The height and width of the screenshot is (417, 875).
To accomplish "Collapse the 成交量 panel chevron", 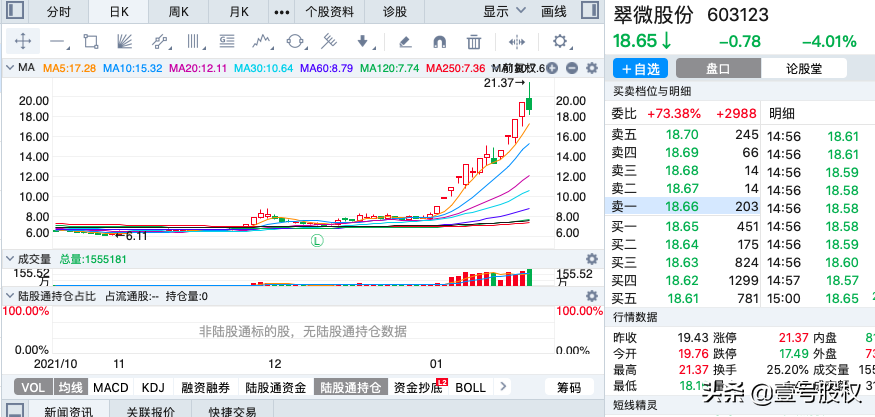I will tap(9, 259).
